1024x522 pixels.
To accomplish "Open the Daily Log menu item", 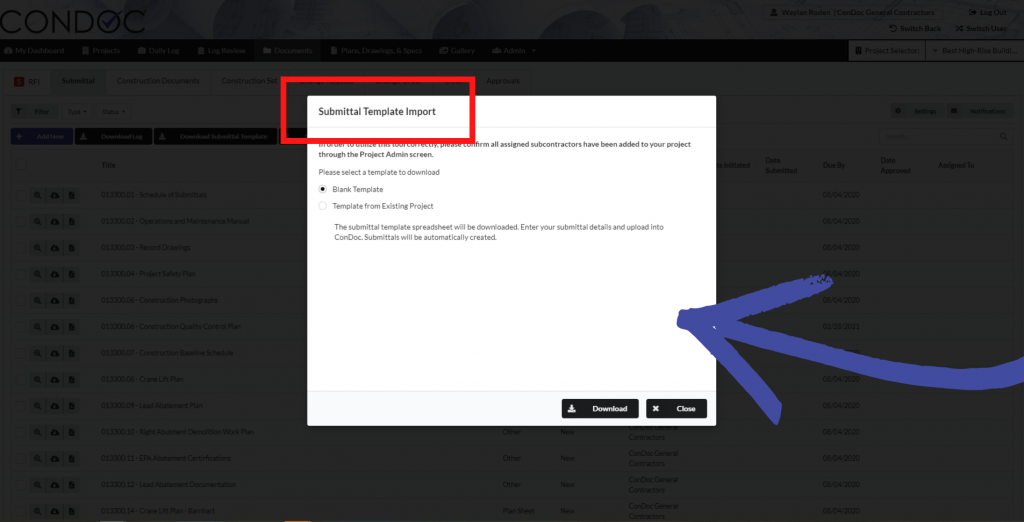I will [x=158, y=50].
